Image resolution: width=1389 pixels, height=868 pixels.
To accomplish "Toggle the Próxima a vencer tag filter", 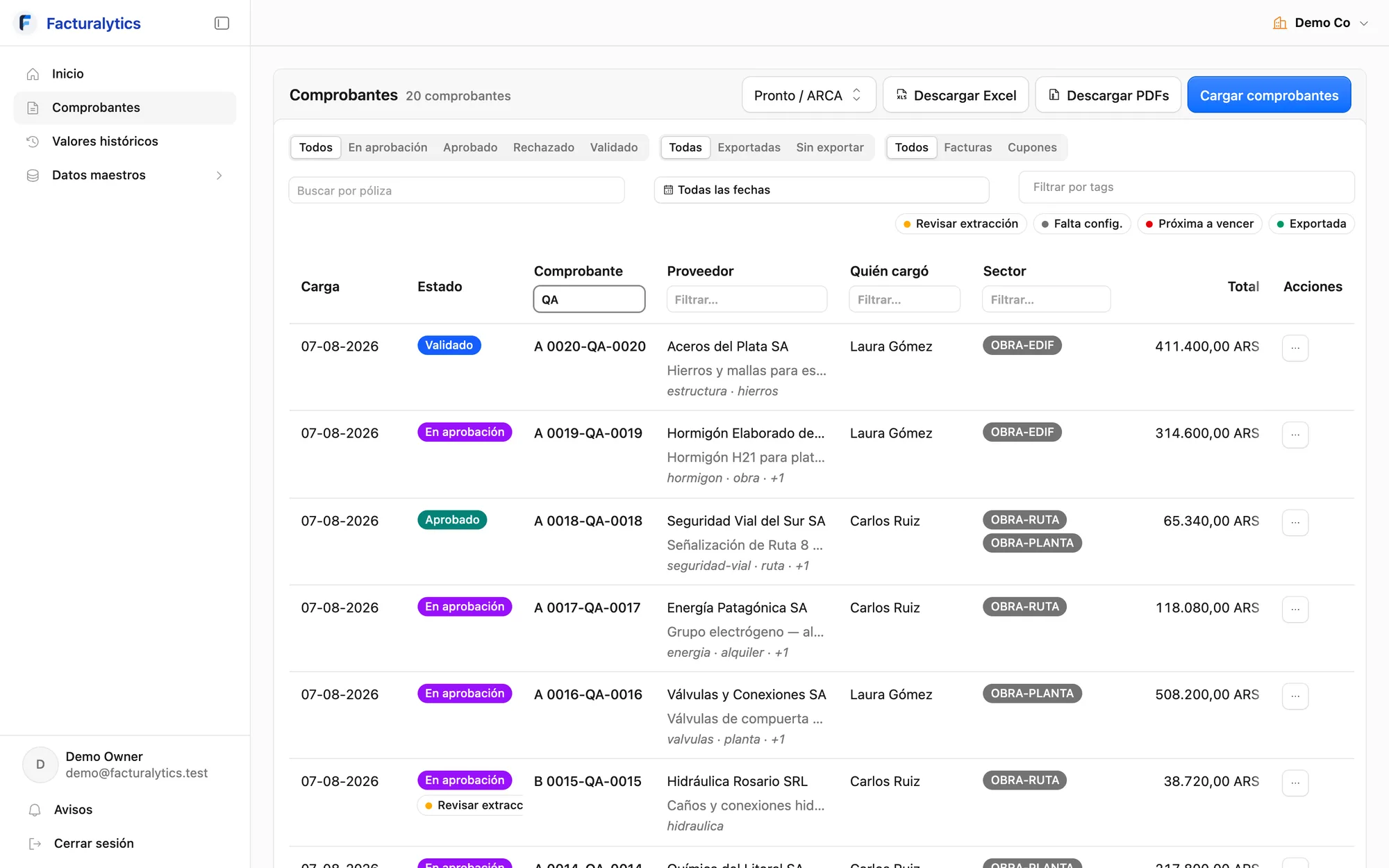I will [1199, 224].
